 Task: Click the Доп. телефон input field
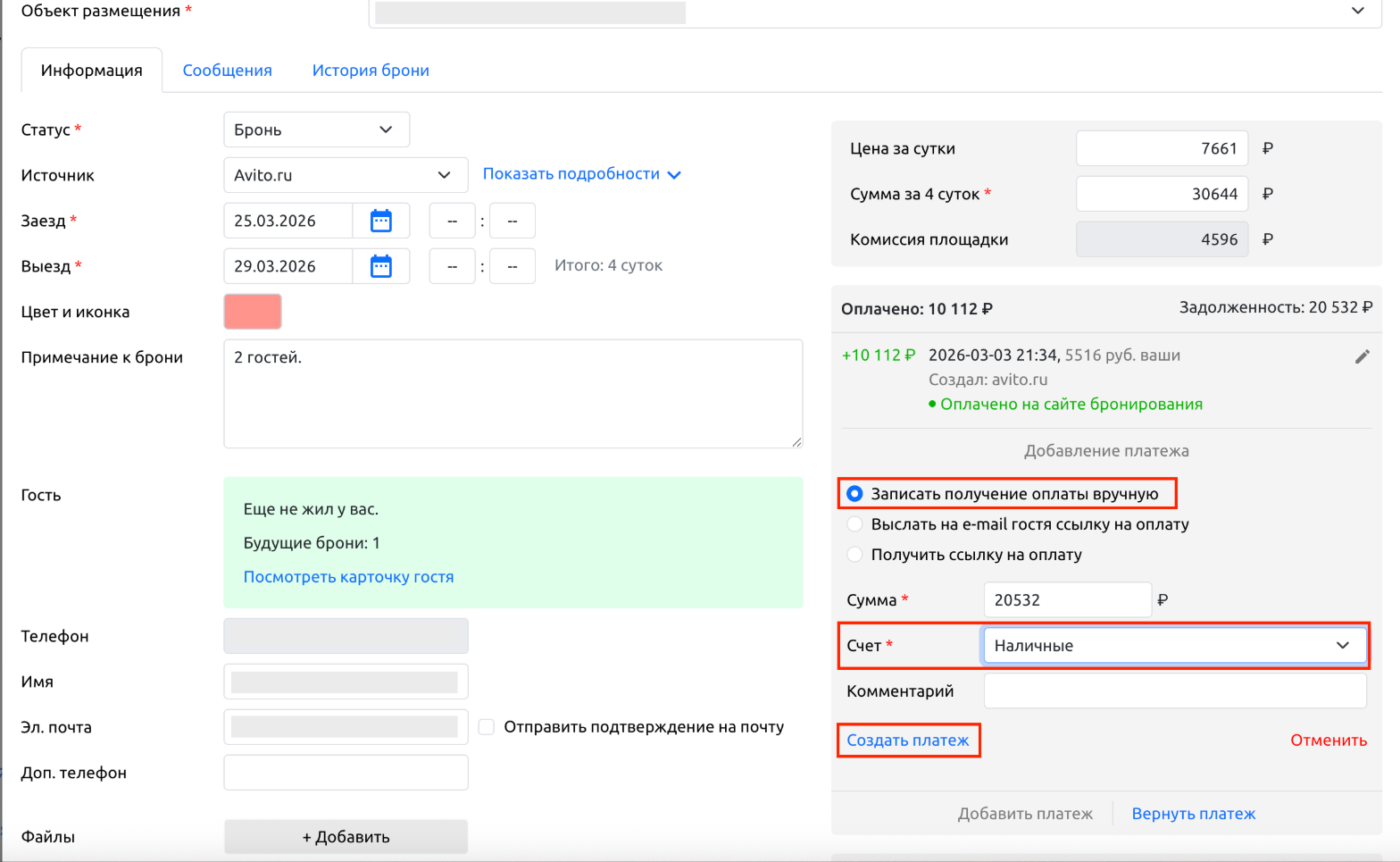(x=346, y=773)
